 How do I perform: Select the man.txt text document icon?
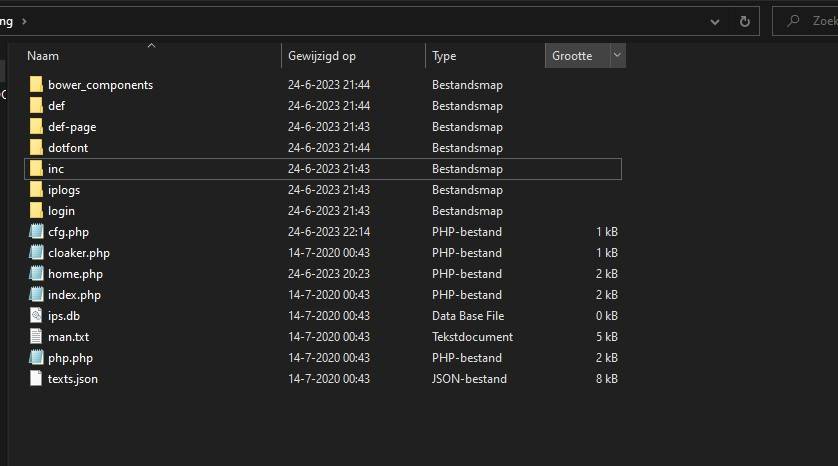pyautogui.click(x=37, y=337)
